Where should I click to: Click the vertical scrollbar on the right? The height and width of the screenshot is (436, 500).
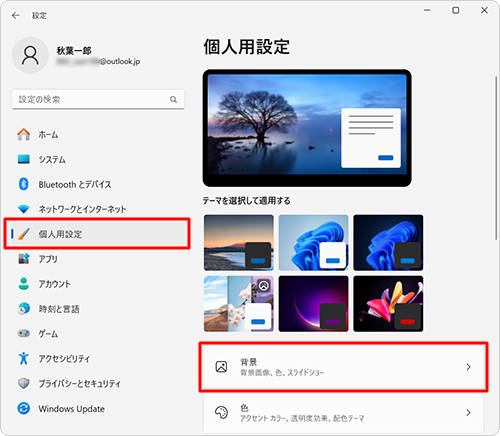(x=496, y=157)
